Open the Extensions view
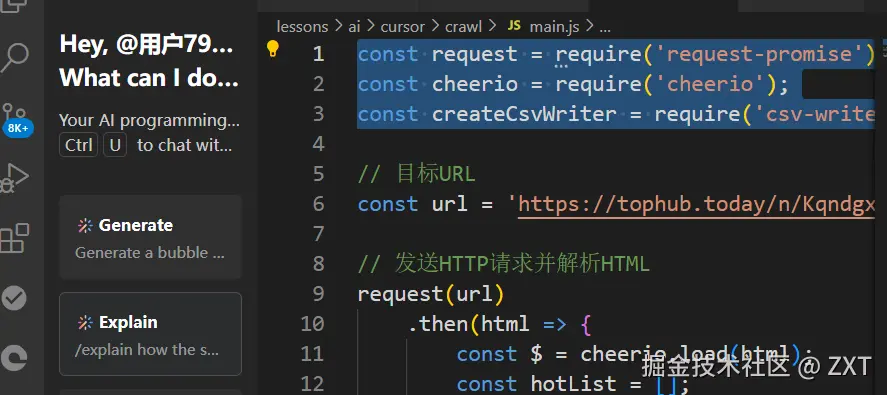The image size is (887, 395). [15, 238]
